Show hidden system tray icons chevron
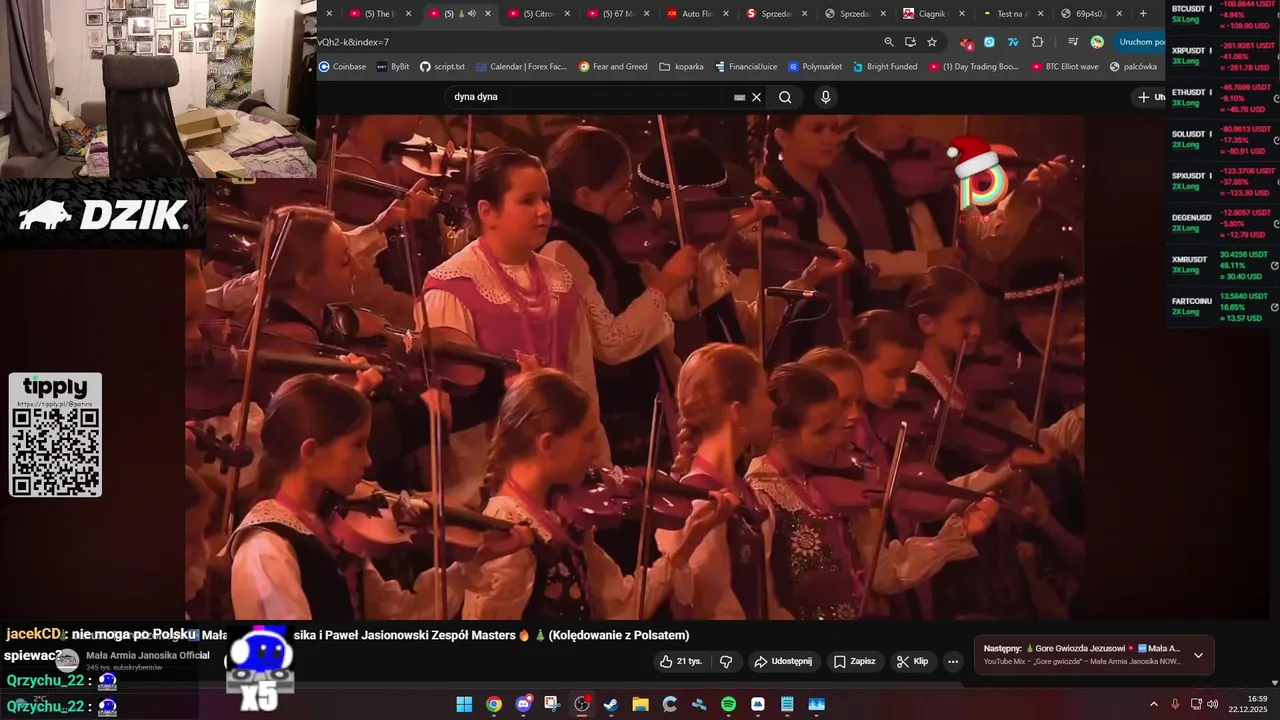 click(x=1153, y=704)
